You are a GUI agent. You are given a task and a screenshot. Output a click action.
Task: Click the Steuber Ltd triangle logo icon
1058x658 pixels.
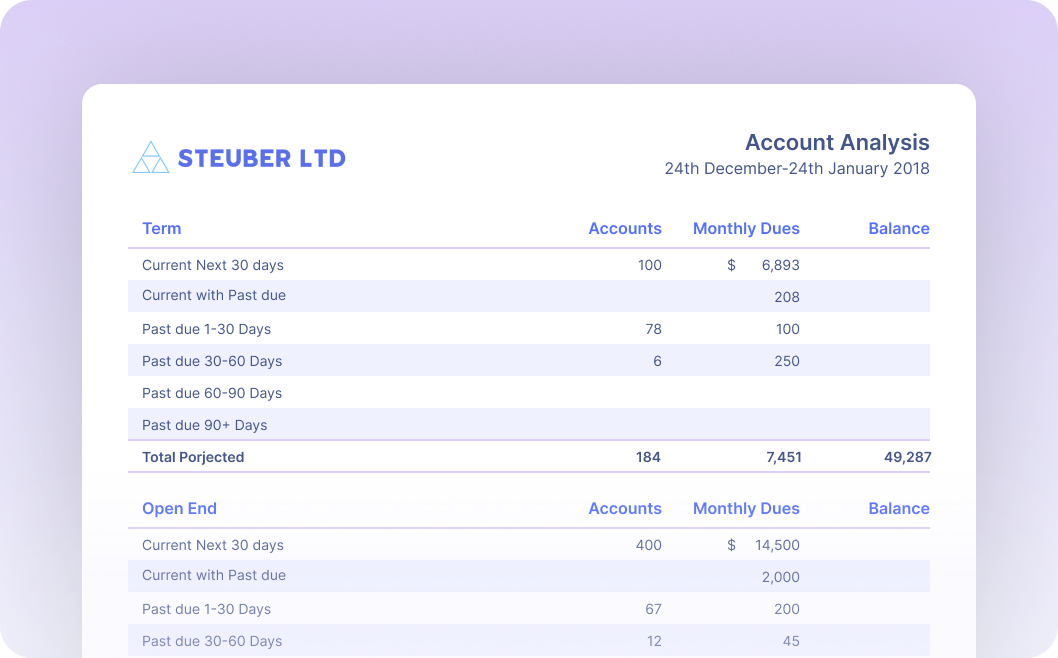tap(151, 158)
